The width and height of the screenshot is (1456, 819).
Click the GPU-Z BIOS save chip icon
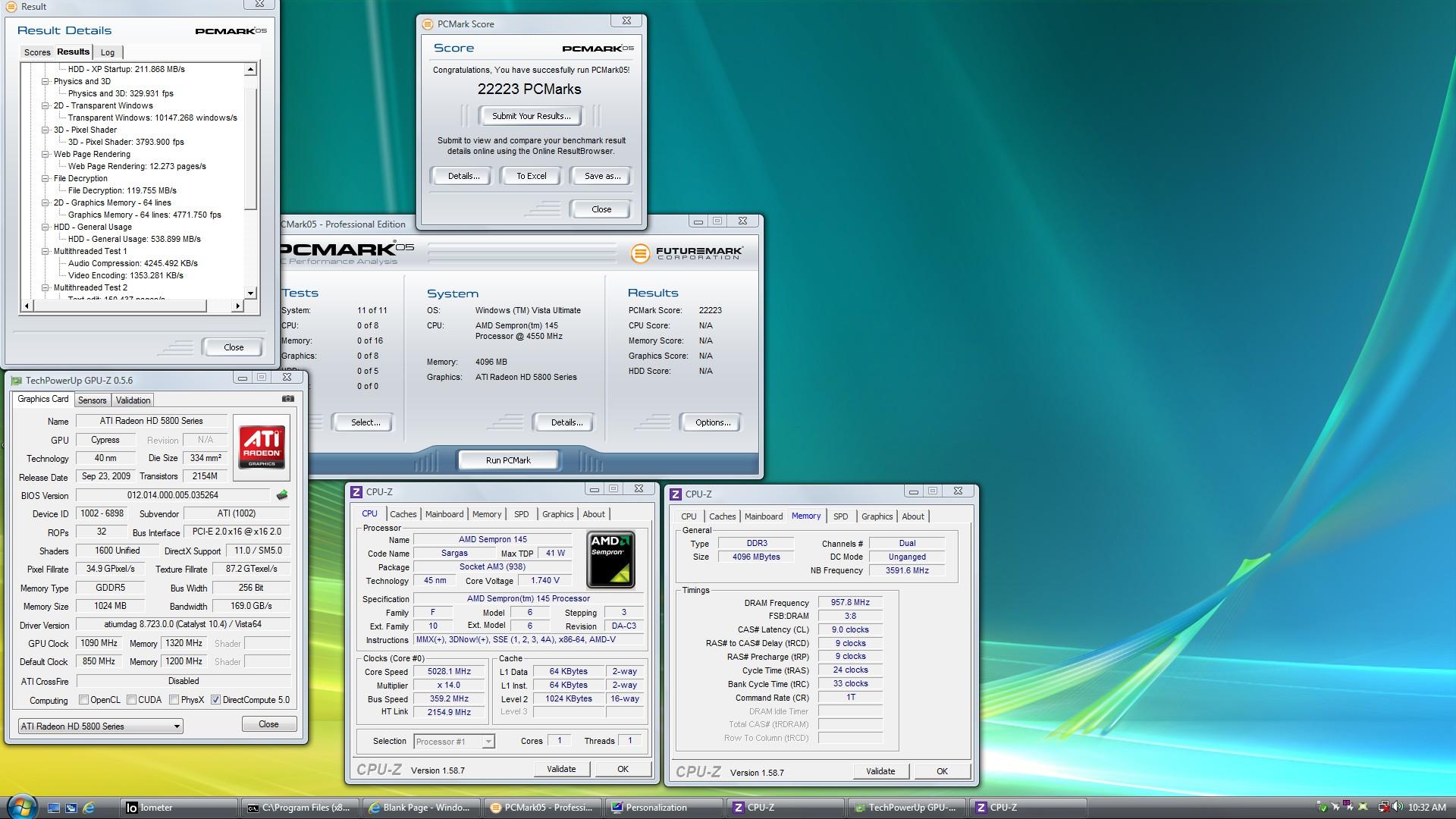coord(282,495)
